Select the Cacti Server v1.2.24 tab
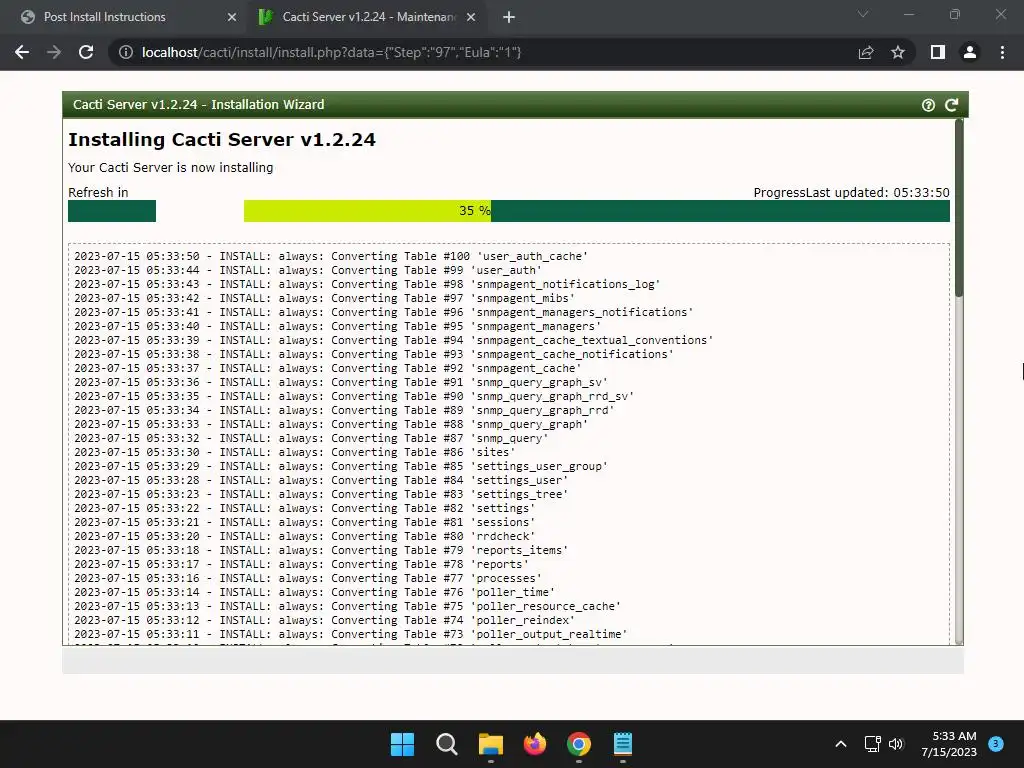Image resolution: width=1024 pixels, height=768 pixels. pos(369,17)
